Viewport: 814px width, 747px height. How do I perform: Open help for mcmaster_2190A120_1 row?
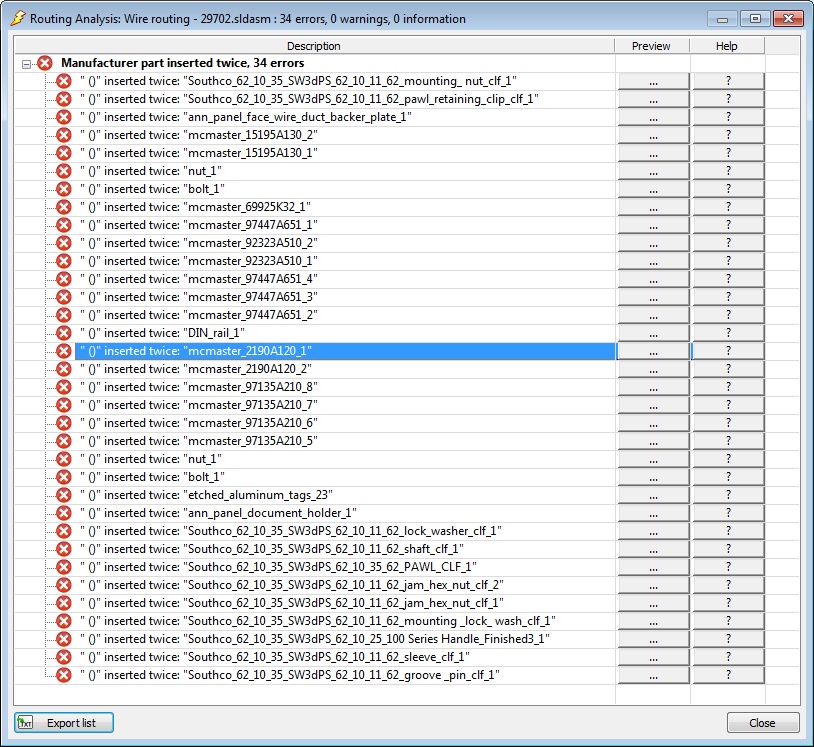[x=728, y=351]
